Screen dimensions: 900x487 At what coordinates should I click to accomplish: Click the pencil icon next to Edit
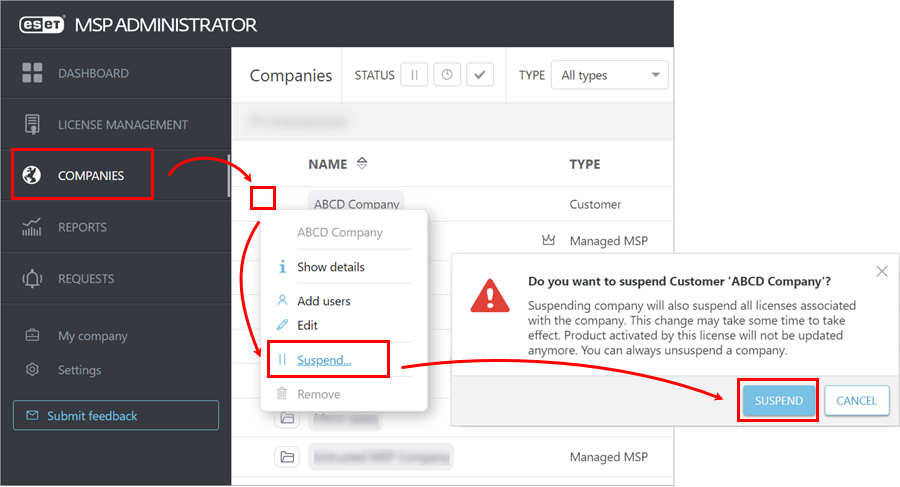click(x=282, y=325)
